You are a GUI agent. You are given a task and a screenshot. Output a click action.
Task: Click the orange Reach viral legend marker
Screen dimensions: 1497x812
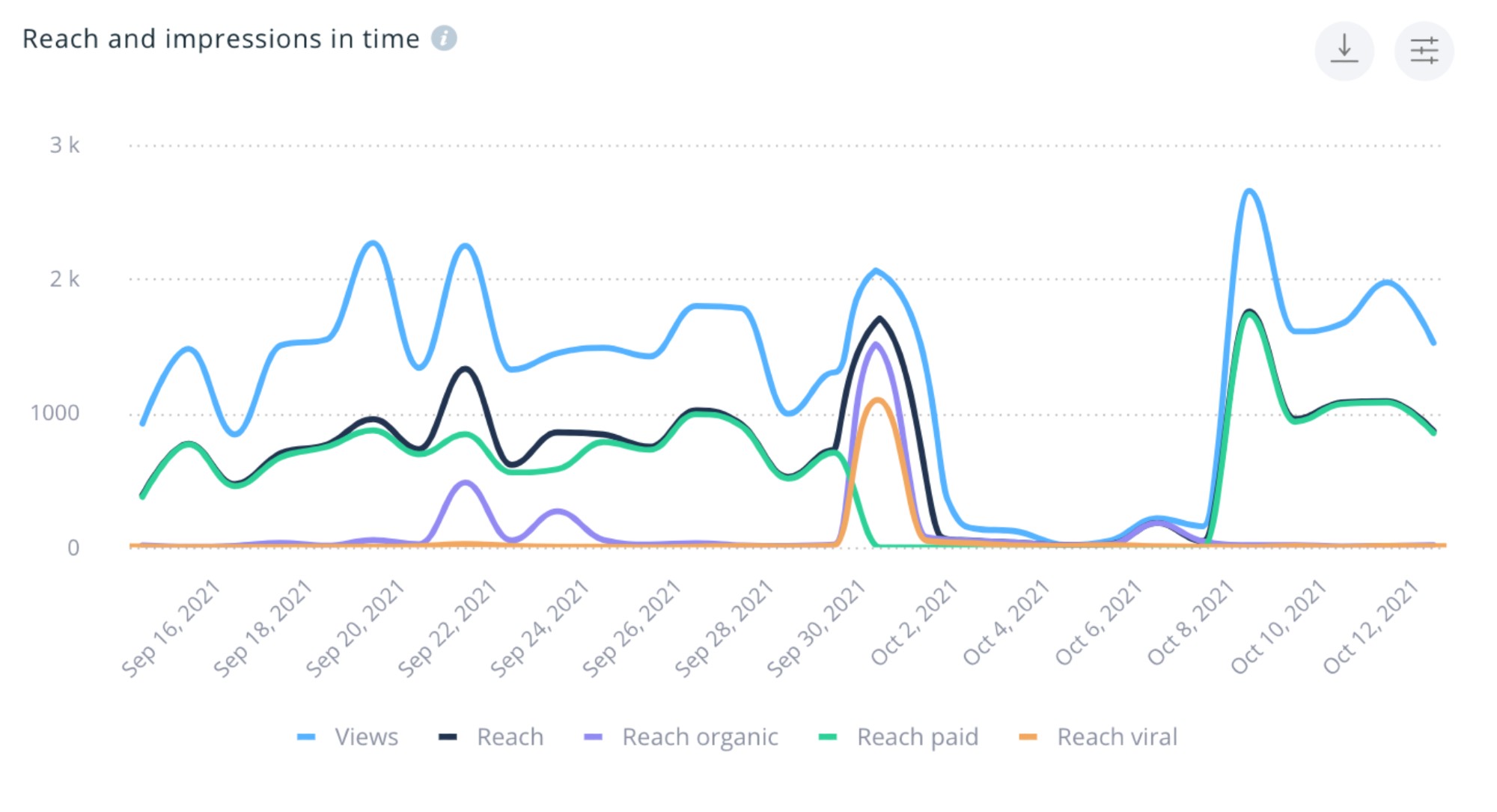[x=1028, y=737]
